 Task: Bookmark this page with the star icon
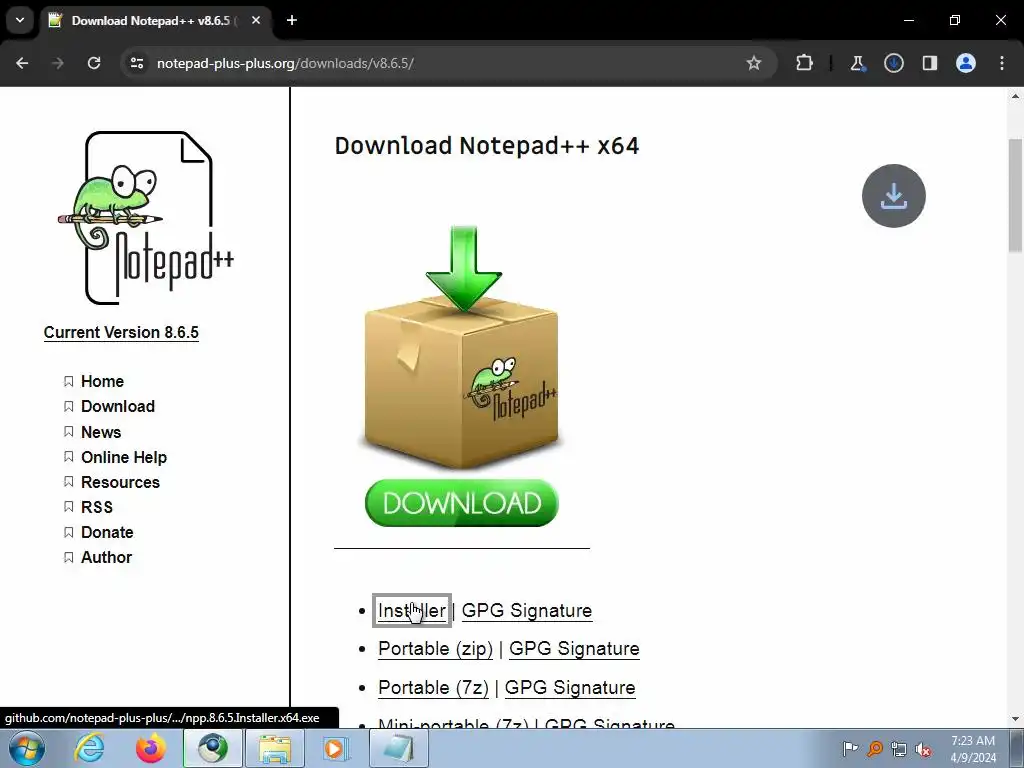[754, 63]
